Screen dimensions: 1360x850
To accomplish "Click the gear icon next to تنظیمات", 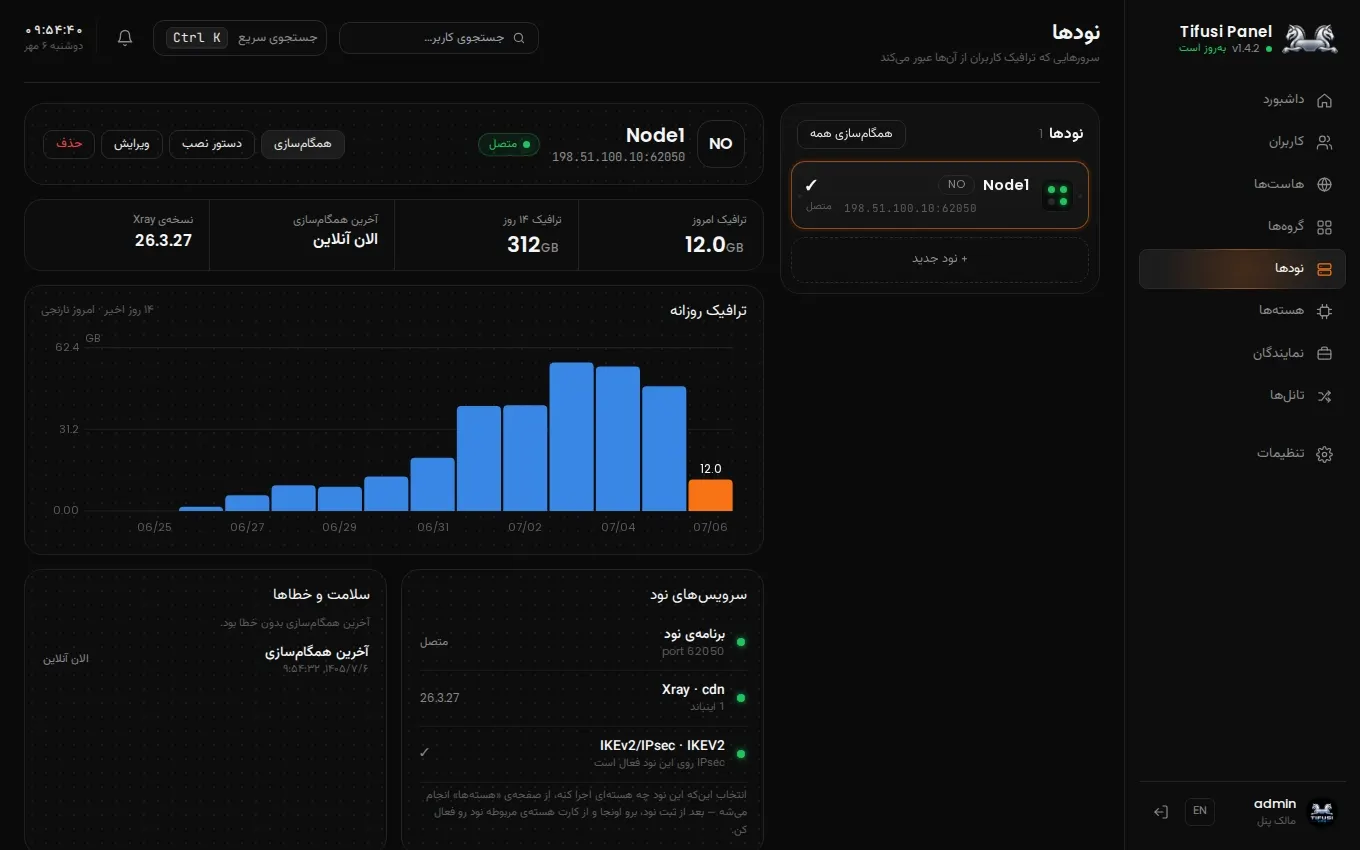I will 1324,454.
